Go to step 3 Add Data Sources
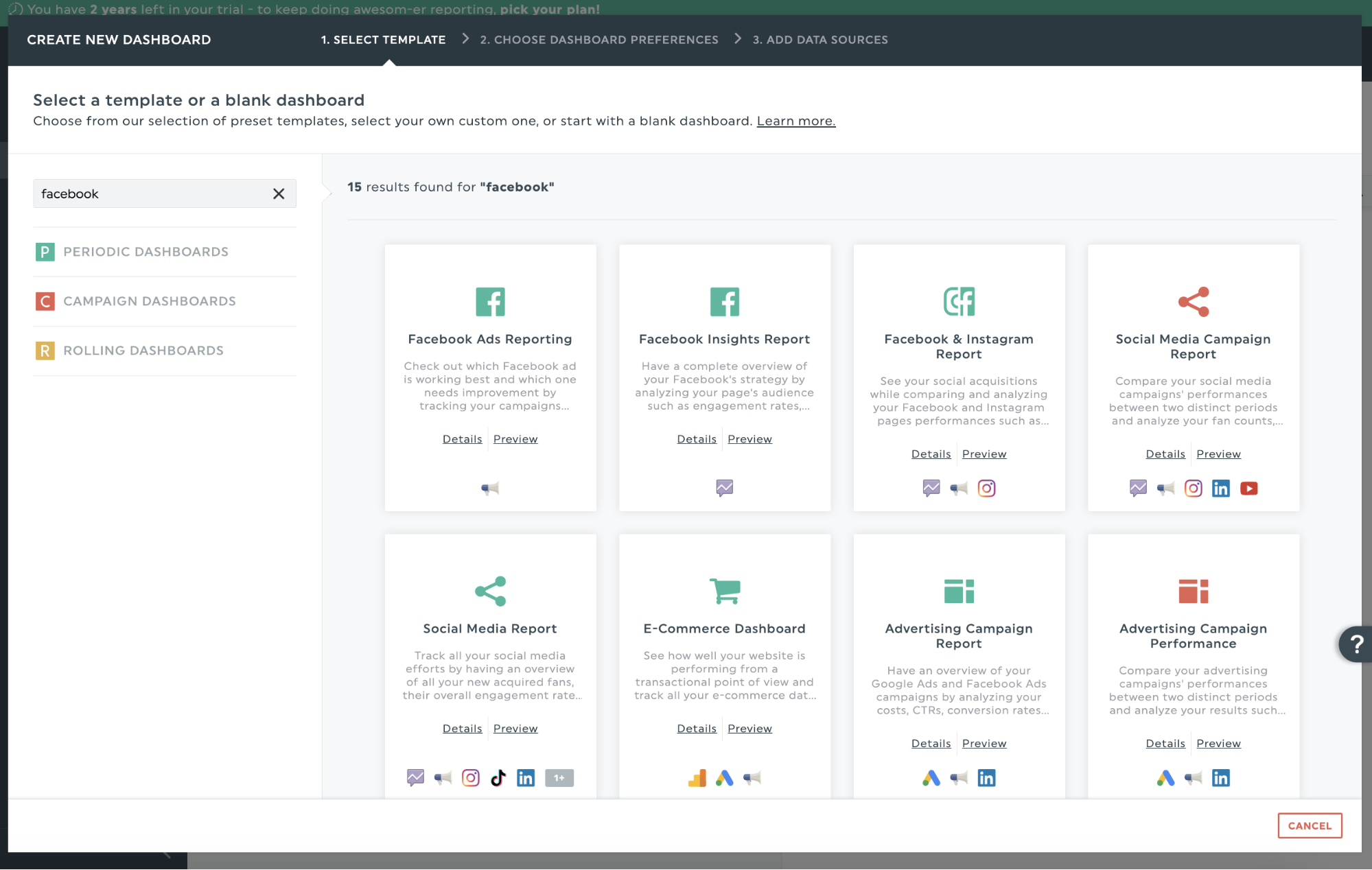This screenshot has width=1372, height=870. click(x=820, y=40)
